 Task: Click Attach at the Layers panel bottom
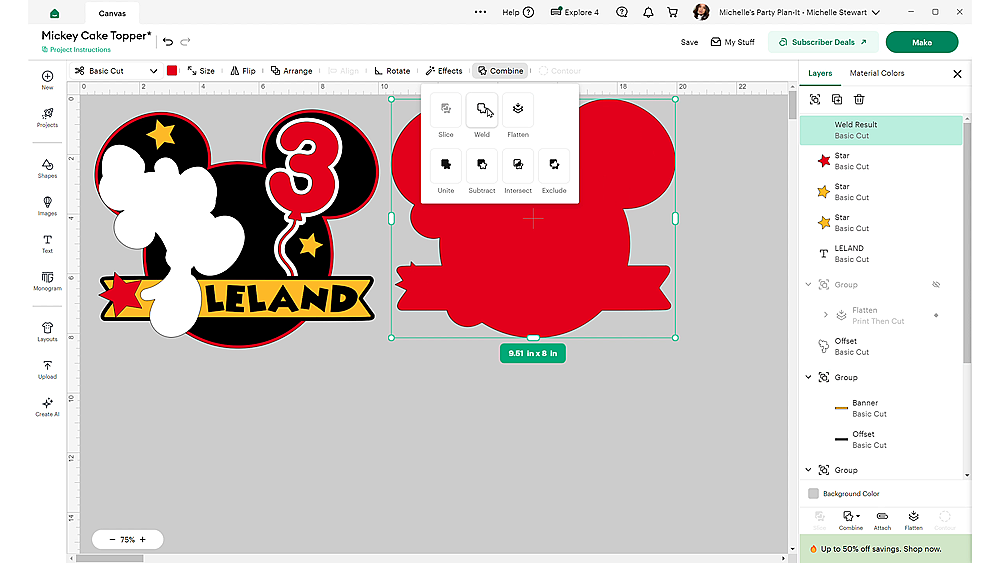pos(882,520)
